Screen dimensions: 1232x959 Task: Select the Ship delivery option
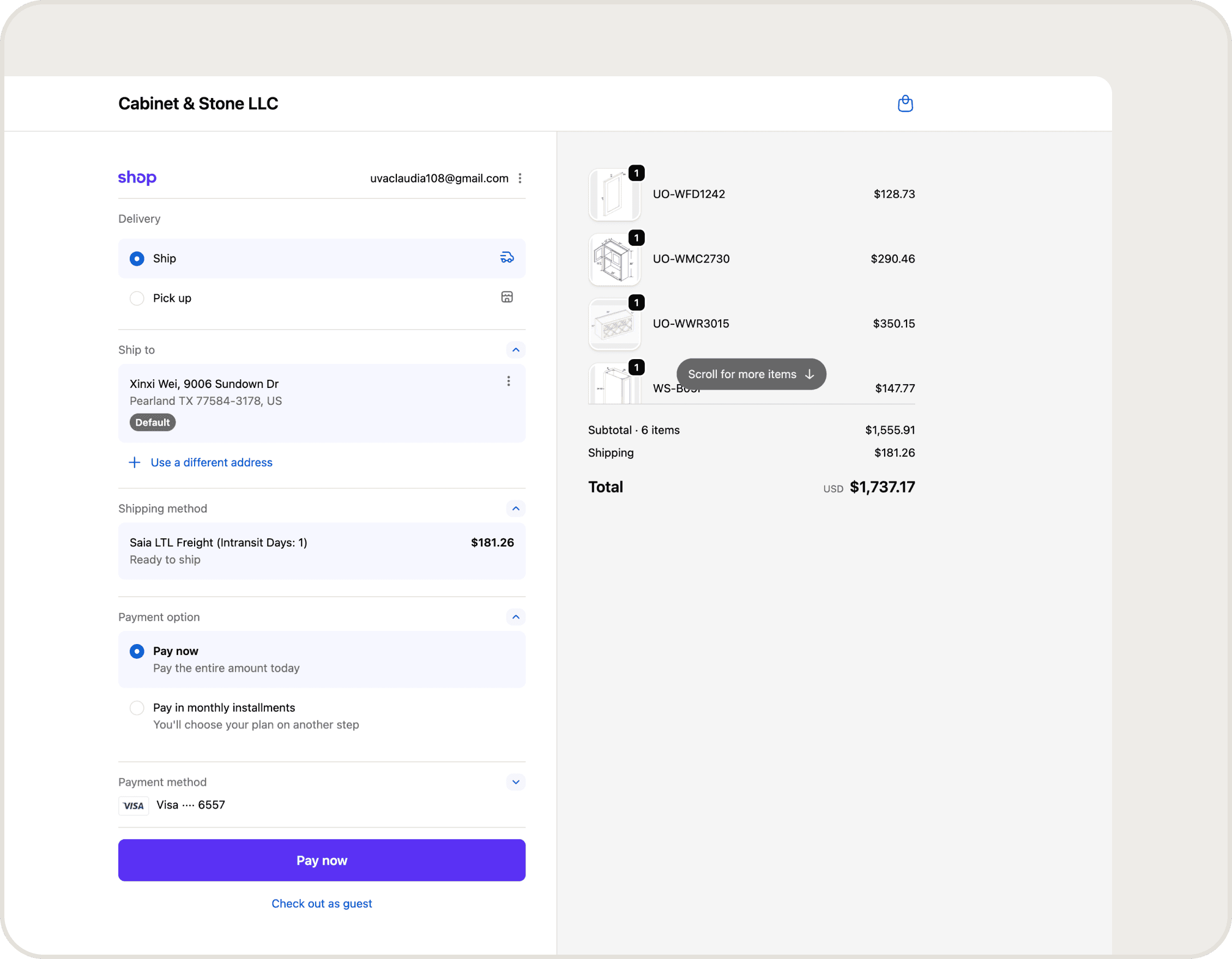[137, 258]
